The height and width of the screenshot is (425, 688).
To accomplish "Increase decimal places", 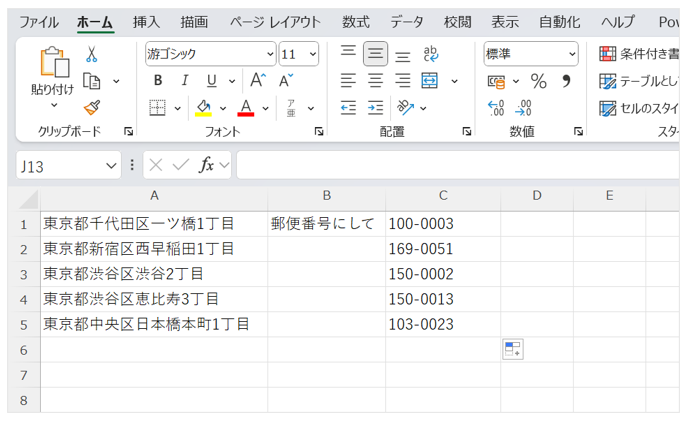I will pos(496,108).
